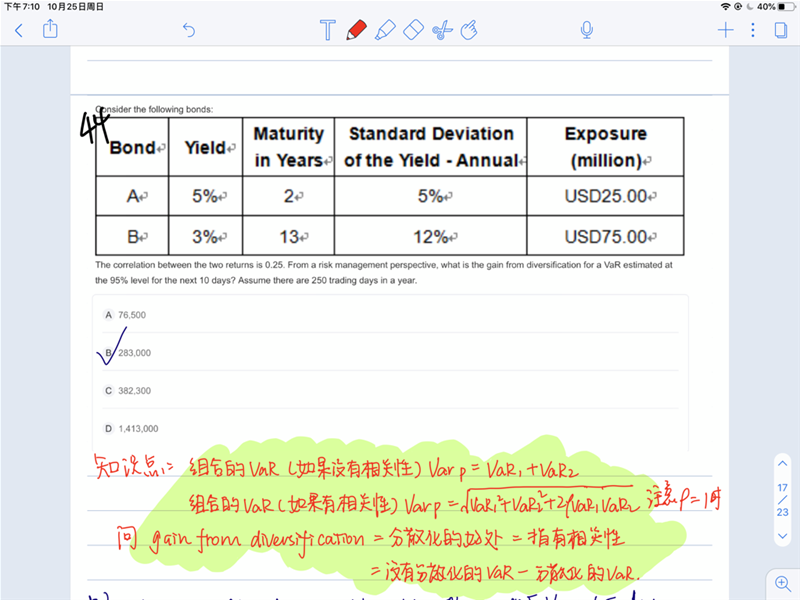The height and width of the screenshot is (600, 800).
Task: Open the pages view icon
Action: point(781,30)
